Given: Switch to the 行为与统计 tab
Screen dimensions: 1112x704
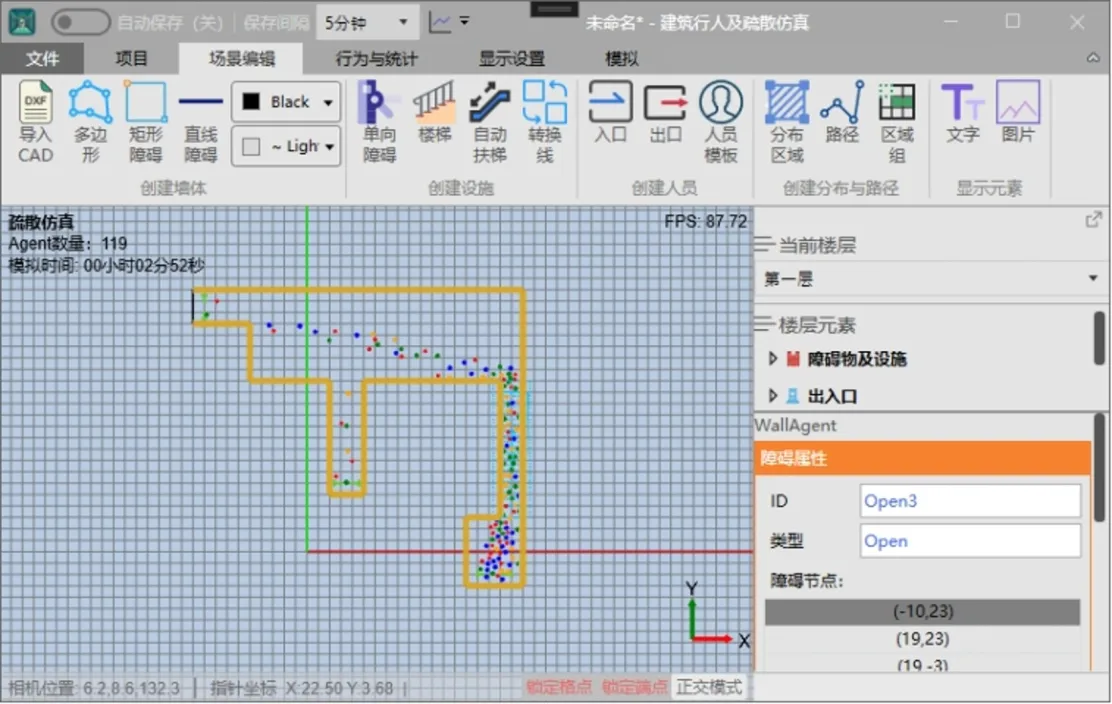Looking at the screenshot, I should tap(376, 59).
